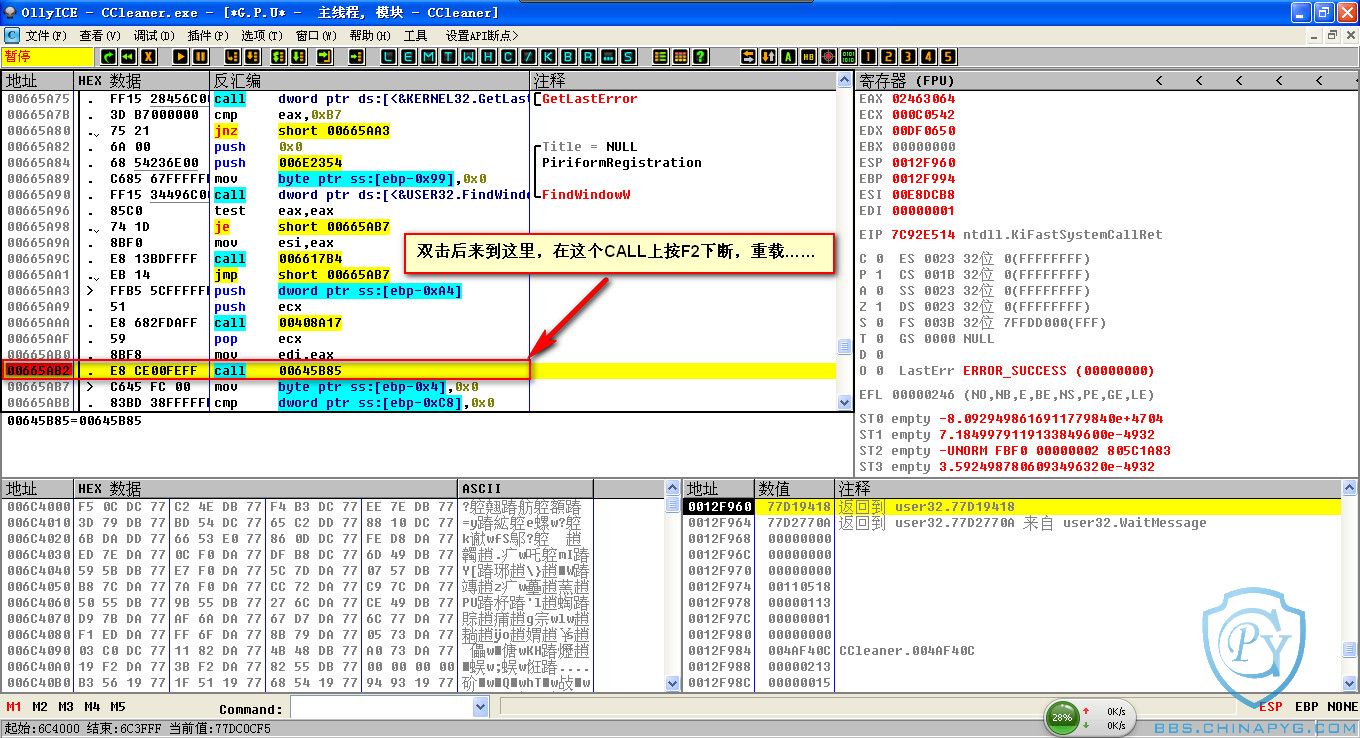
Task: Click in the Command input field
Action: pyautogui.click(x=381, y=707)
